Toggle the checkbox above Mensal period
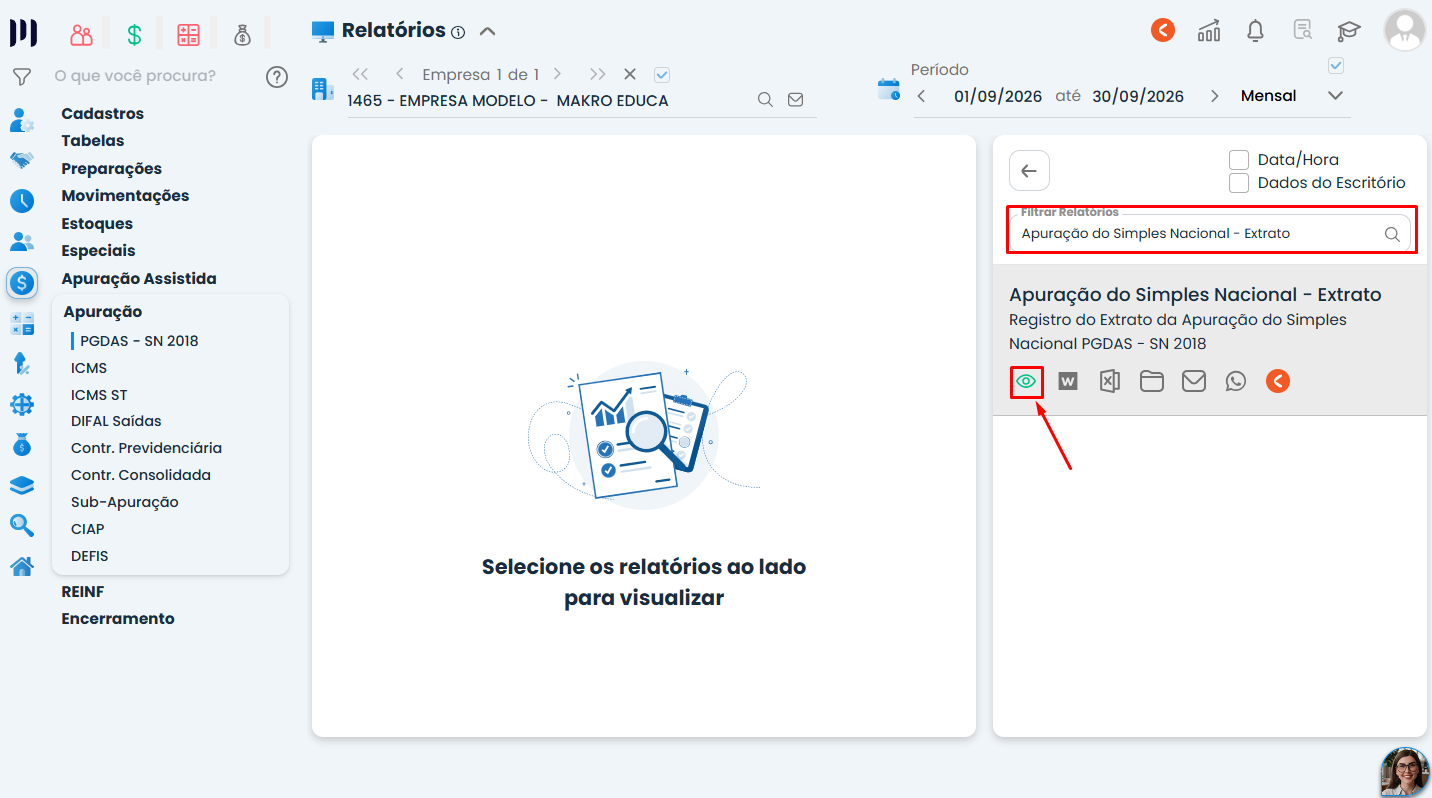The height and width of the screenshot is (798, 1432). [1335, 66]
